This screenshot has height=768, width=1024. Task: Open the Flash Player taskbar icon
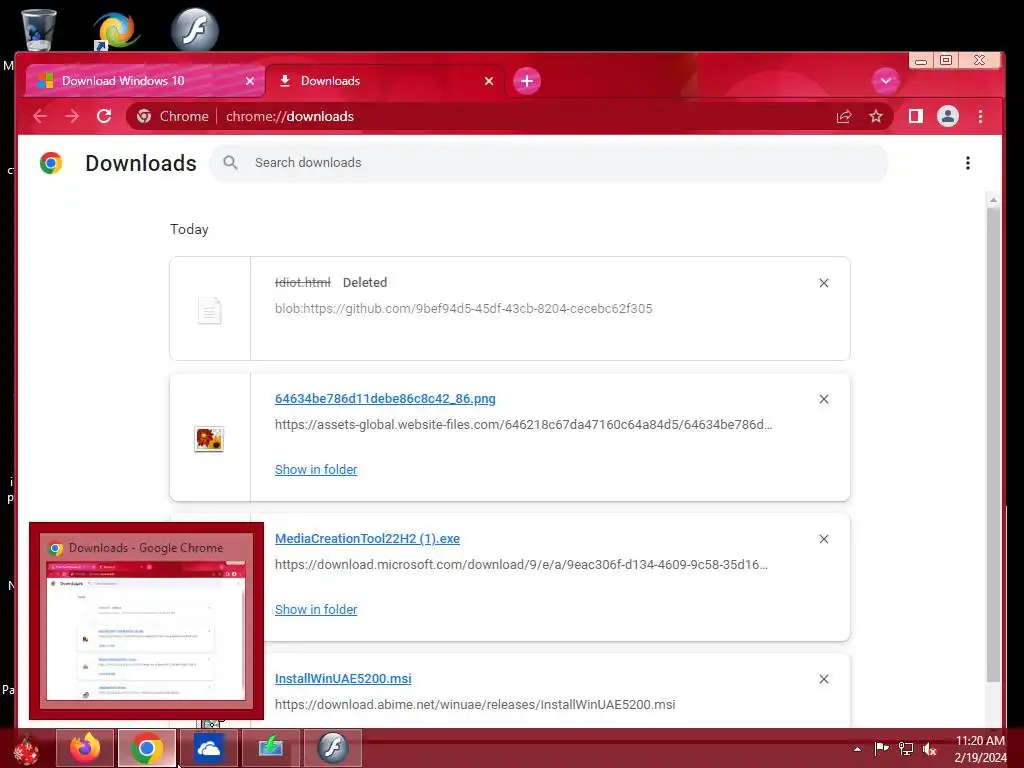[333, 748]
